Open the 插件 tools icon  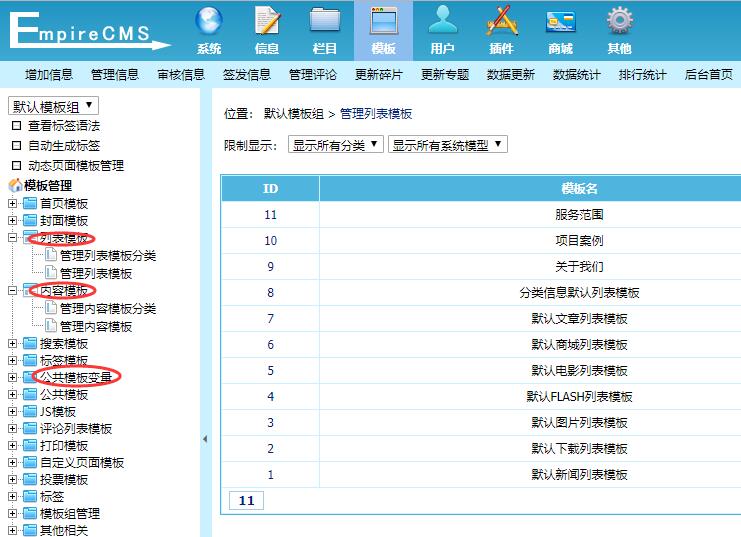coord(502,21)
